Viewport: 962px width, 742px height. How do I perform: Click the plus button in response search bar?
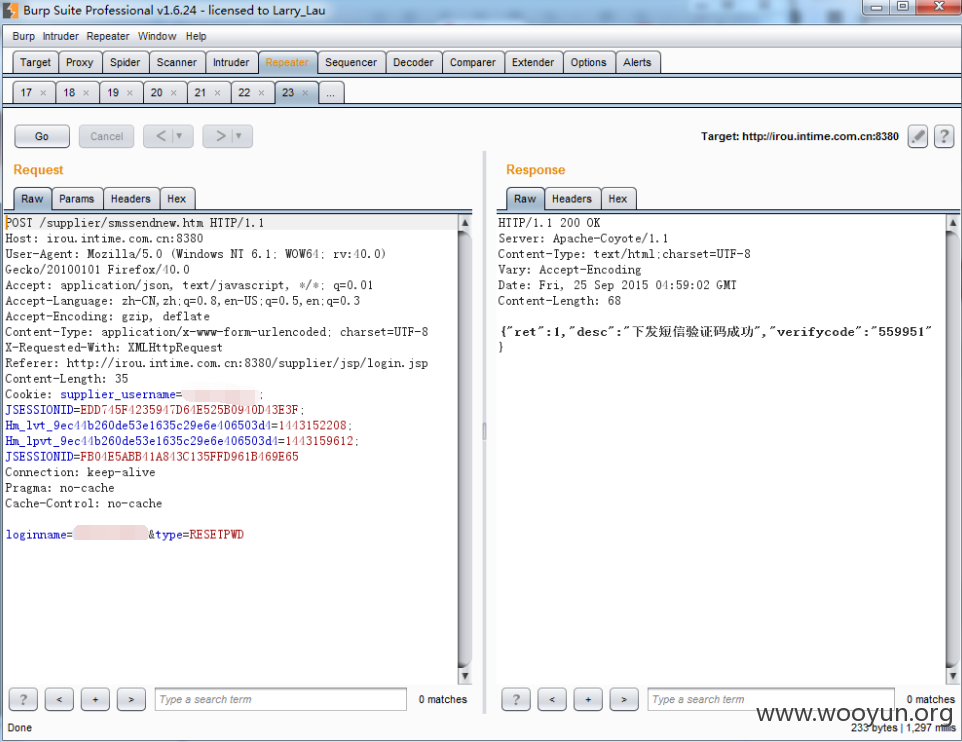click(588, 699)
